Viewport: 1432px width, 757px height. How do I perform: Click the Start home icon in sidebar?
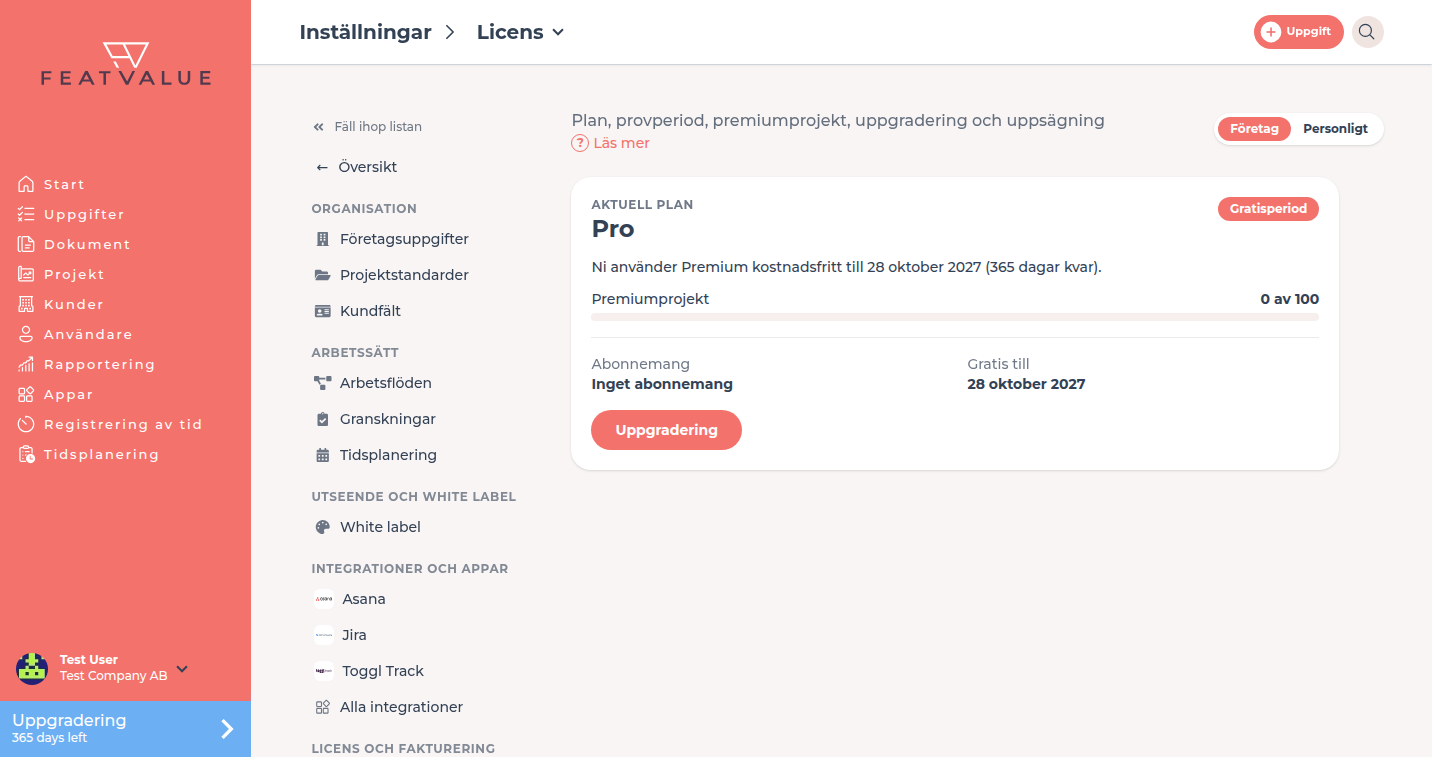(26, 184)
